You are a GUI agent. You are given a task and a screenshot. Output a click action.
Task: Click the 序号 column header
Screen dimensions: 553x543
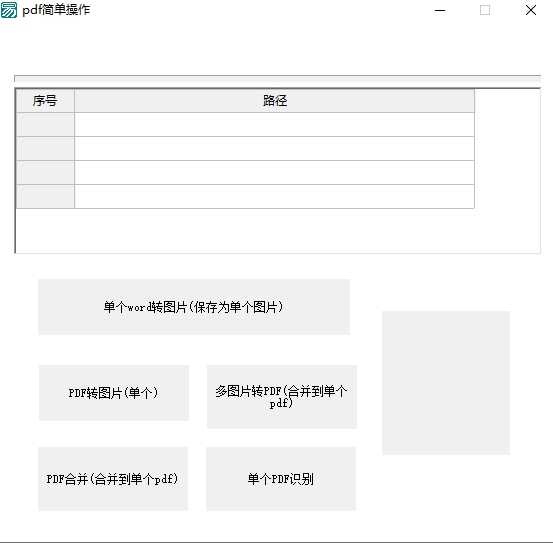(45, 101)
